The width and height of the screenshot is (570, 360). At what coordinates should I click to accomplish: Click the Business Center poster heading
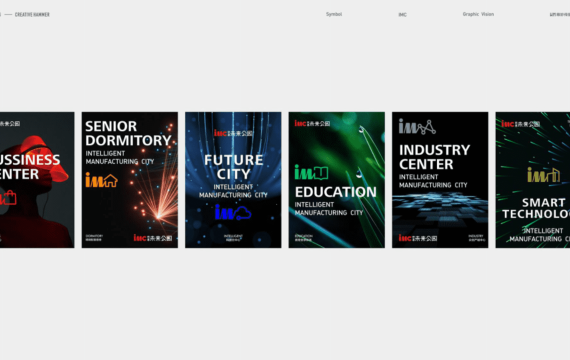tap(30, 167)
